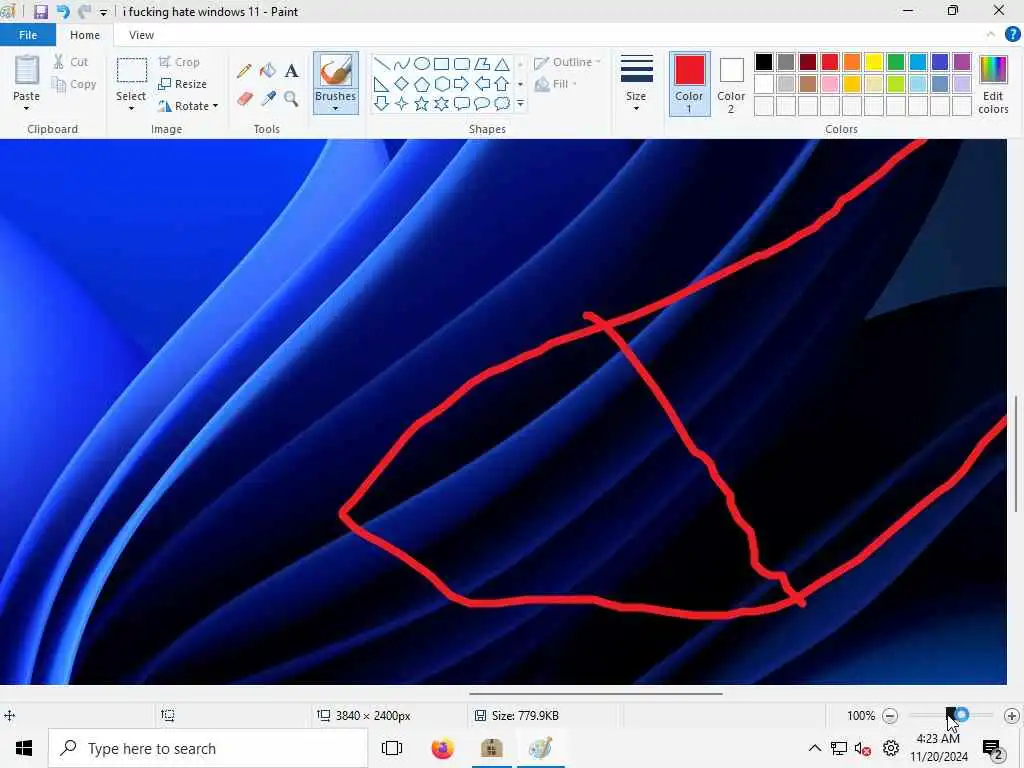Pick the yellow color swatch
Viewport: 1024px width, 768px height.
coord(874,62)
